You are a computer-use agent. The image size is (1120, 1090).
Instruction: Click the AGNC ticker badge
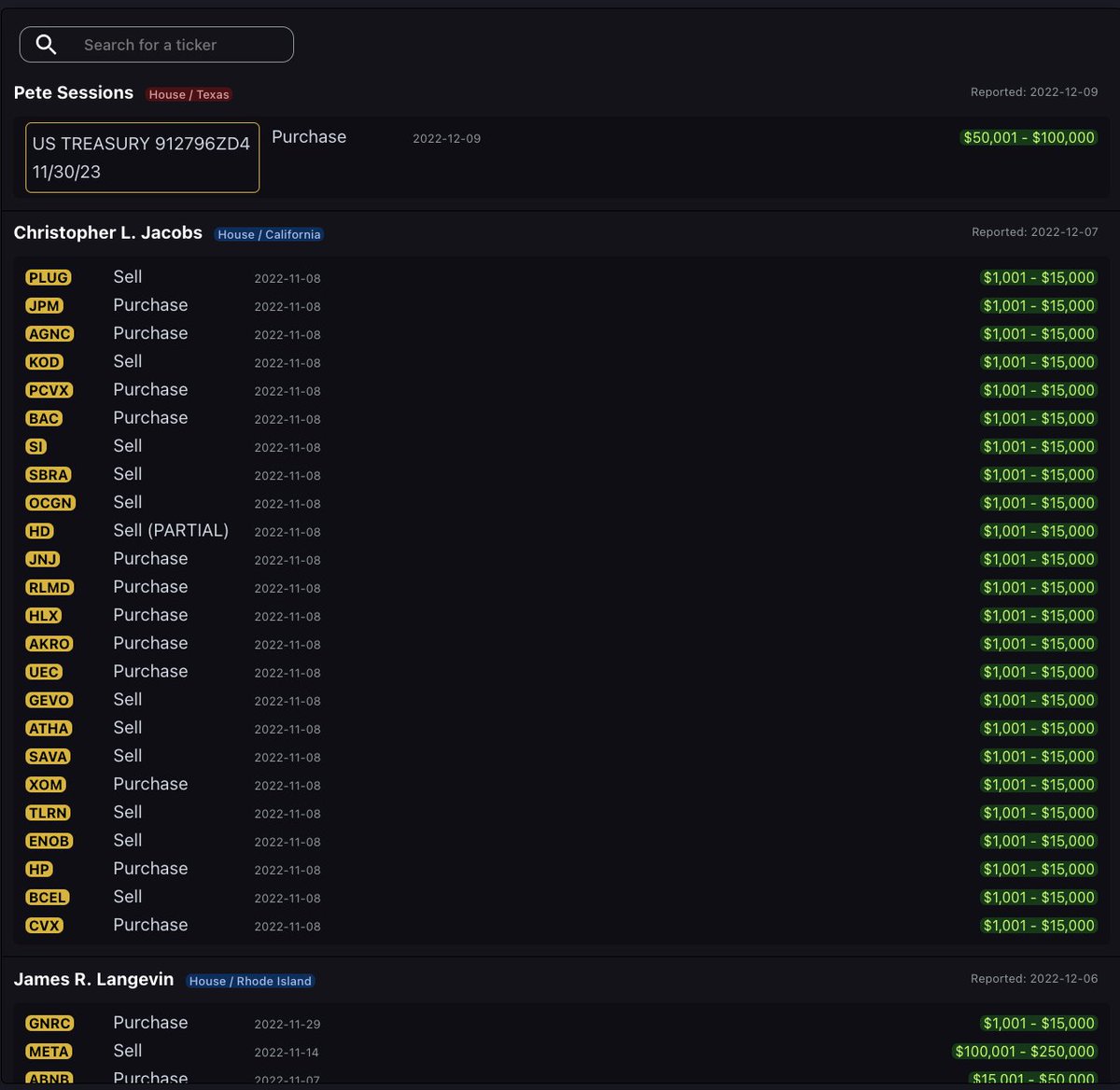click(49, 334)
